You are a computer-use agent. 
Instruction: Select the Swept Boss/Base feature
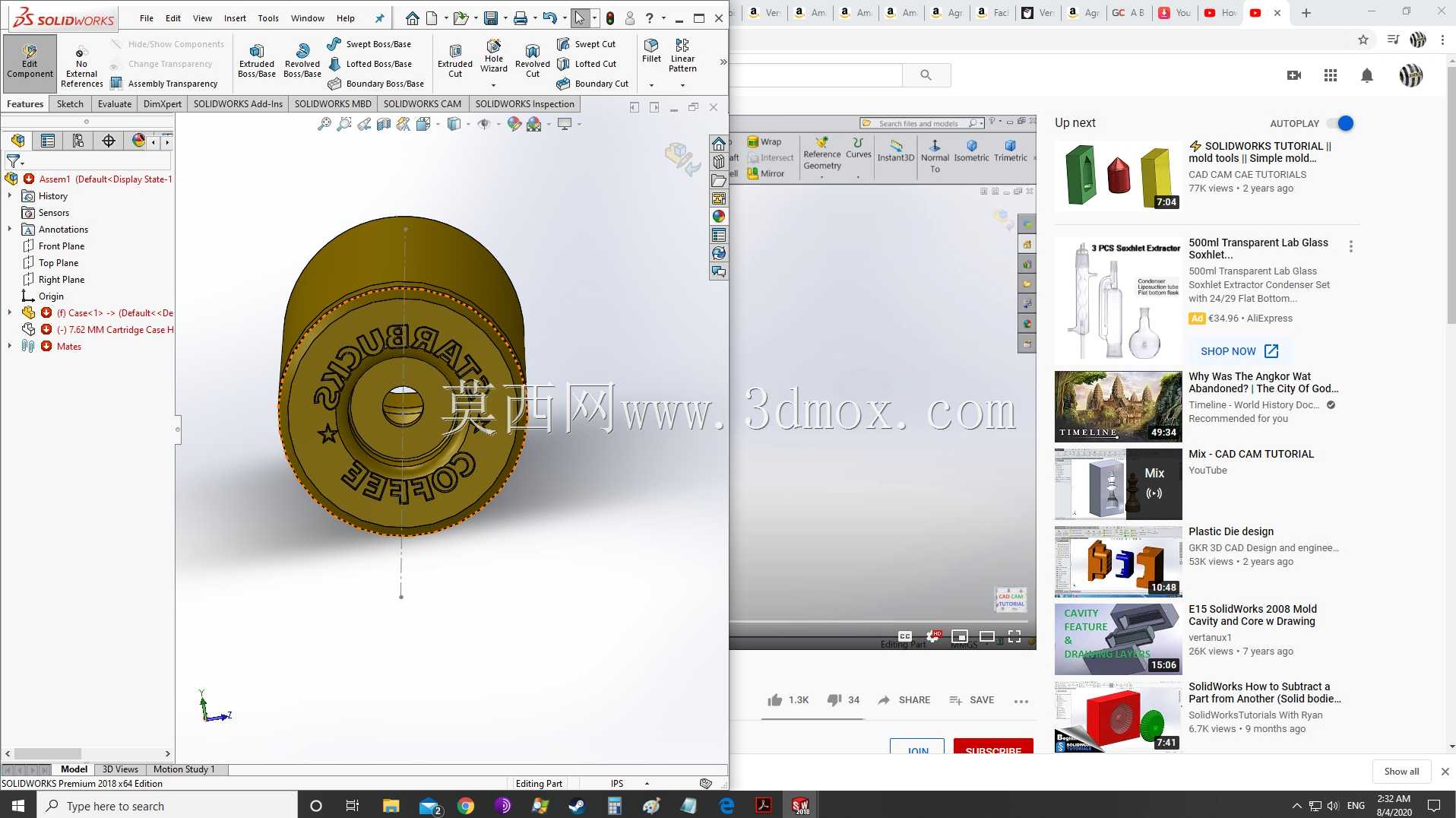[x=369, y=44]
